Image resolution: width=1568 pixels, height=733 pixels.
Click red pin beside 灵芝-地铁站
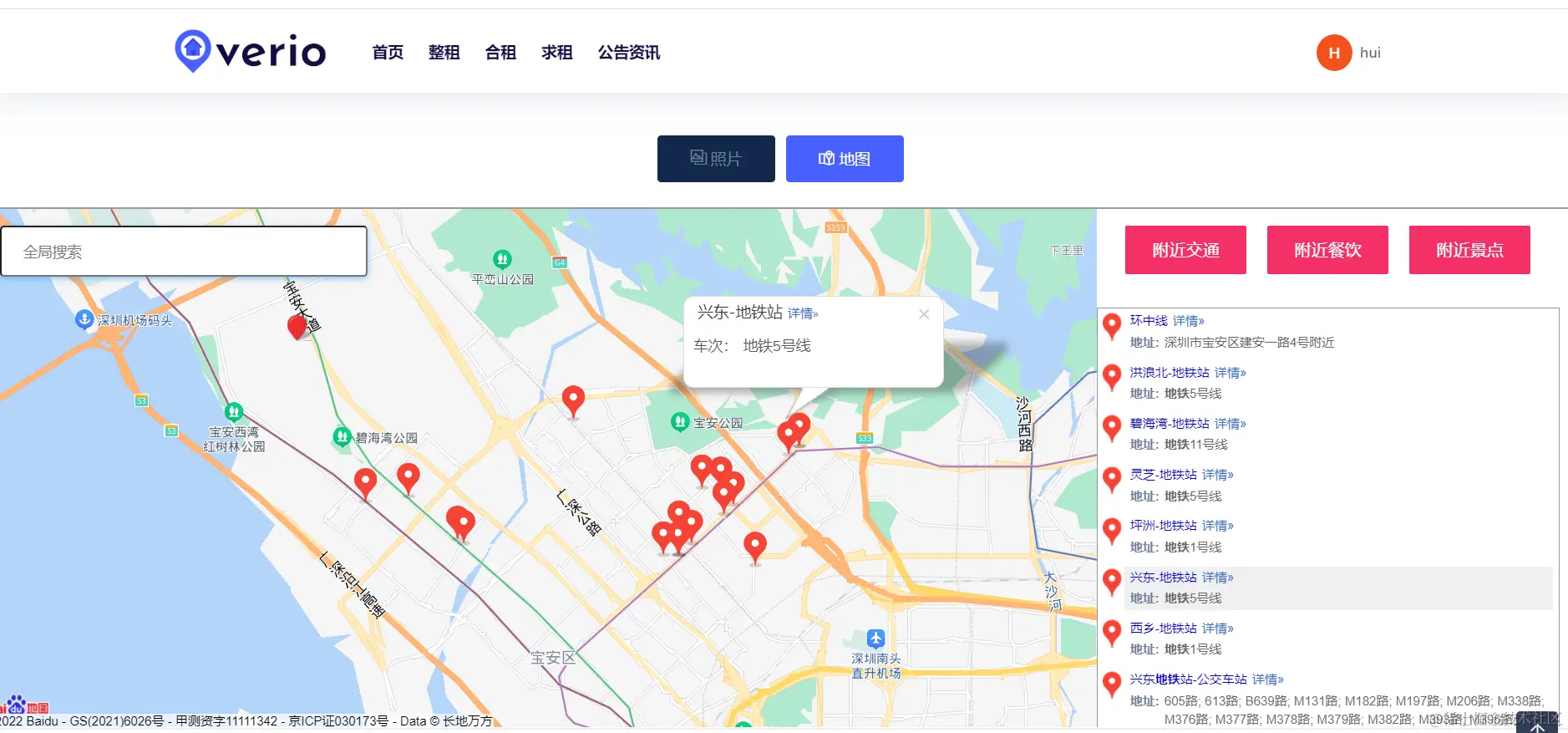click(x=1112, y=481)
